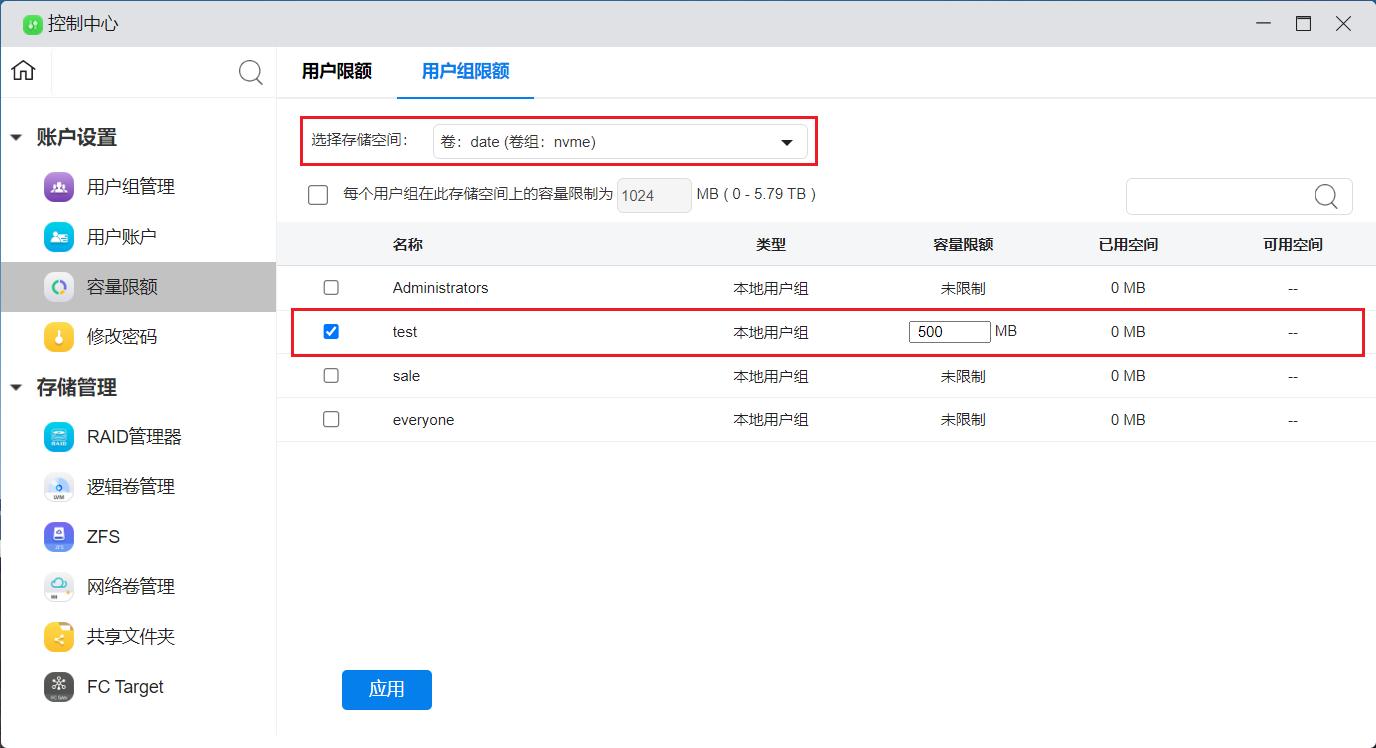Enable the per-group capacity limit checkbox
Viewport: 1376px width, 748px height.
317,194
